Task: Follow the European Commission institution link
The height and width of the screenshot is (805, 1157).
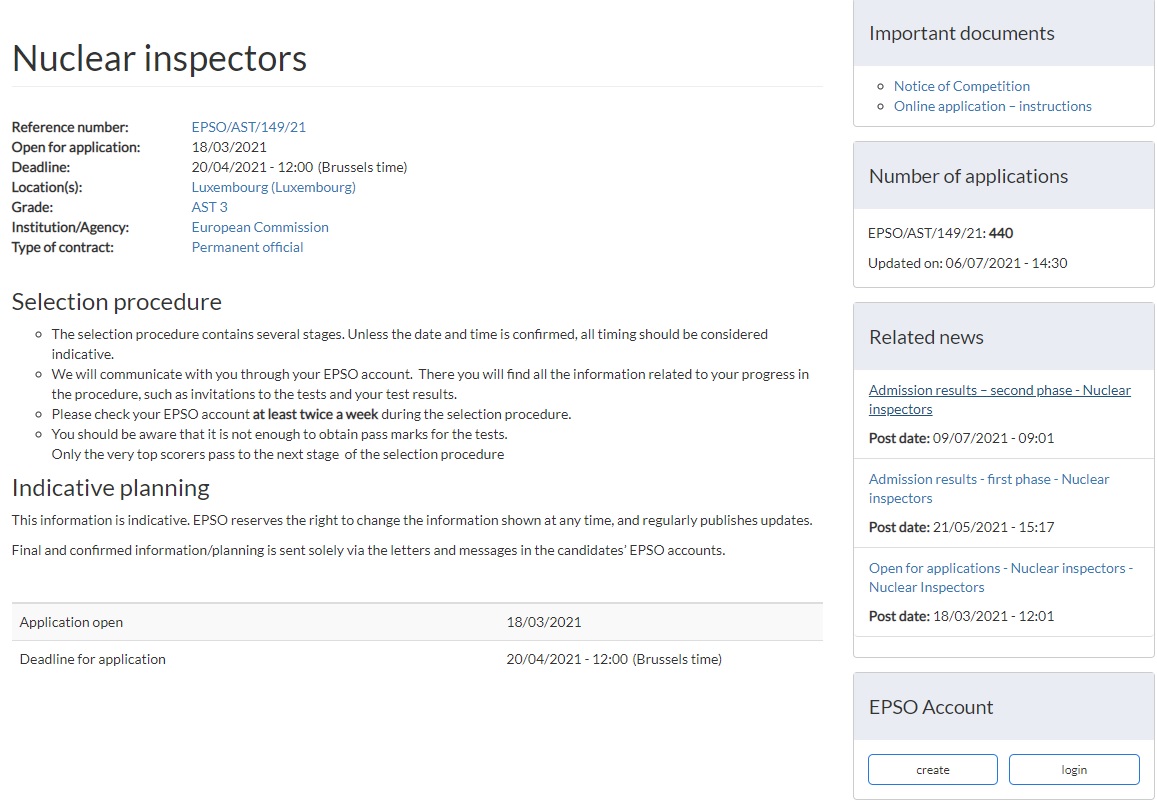Action: pos(260,227)
